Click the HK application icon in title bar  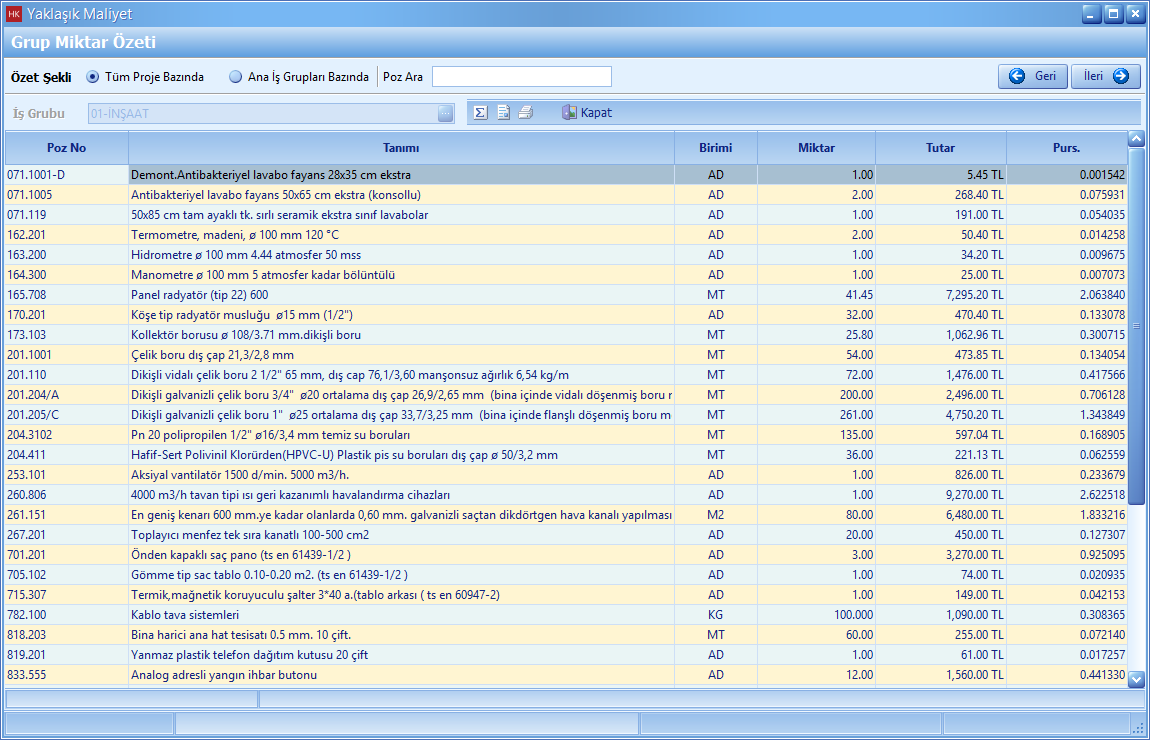pos(14,14)
